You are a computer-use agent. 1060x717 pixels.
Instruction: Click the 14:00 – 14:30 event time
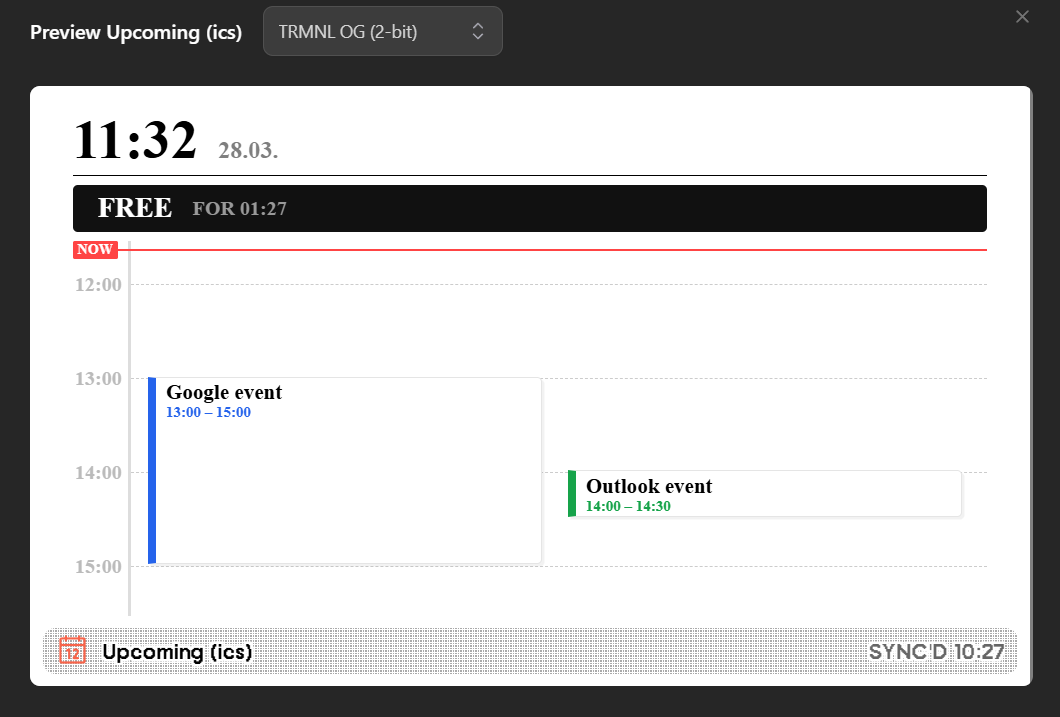pyautogui.click(x=628, y=506)
